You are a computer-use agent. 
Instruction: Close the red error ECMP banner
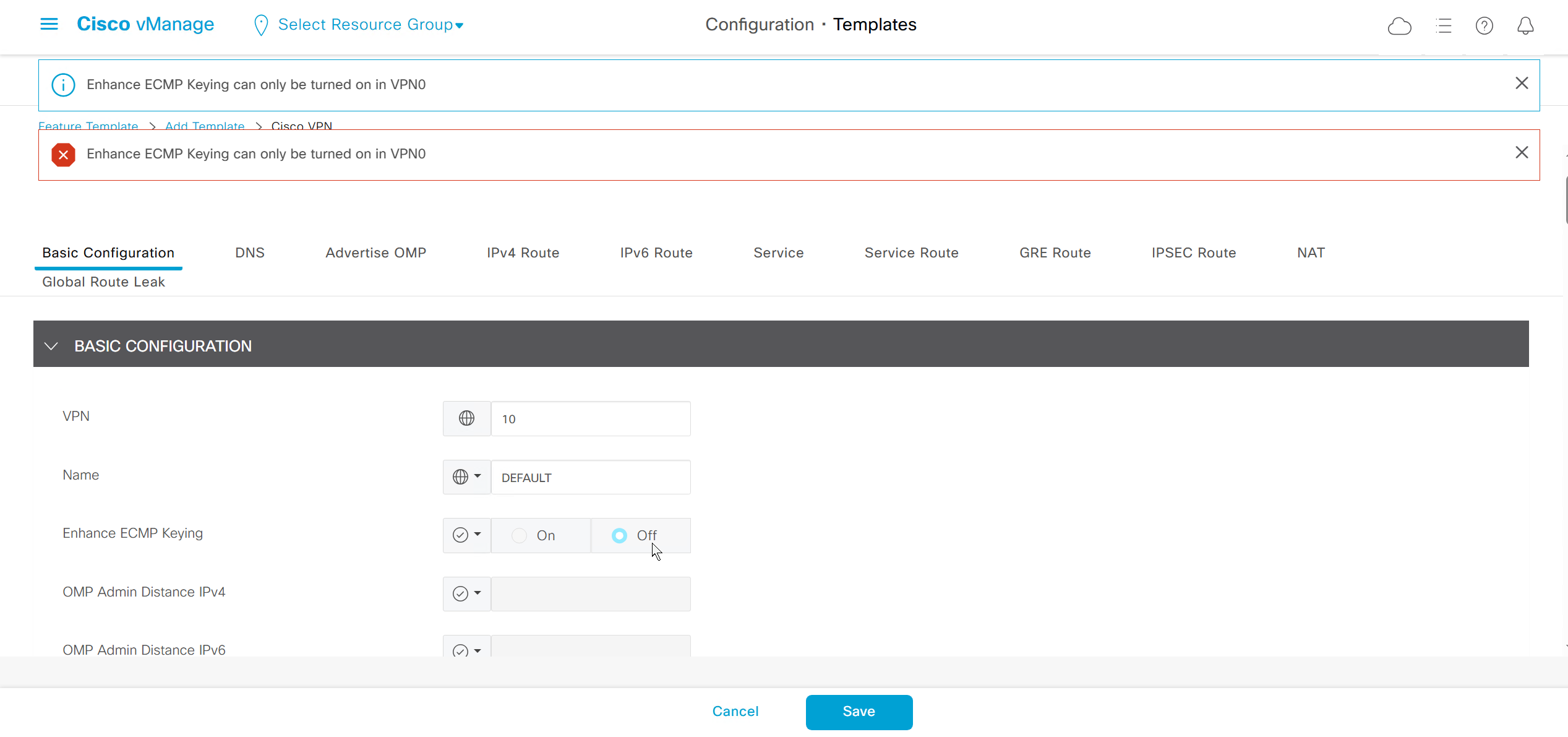[x=1522, y=153]
